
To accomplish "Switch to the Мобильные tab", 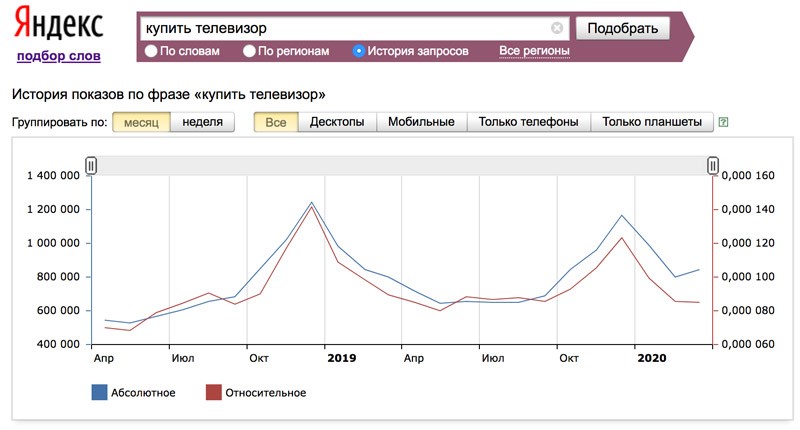I will pos(421,122).
